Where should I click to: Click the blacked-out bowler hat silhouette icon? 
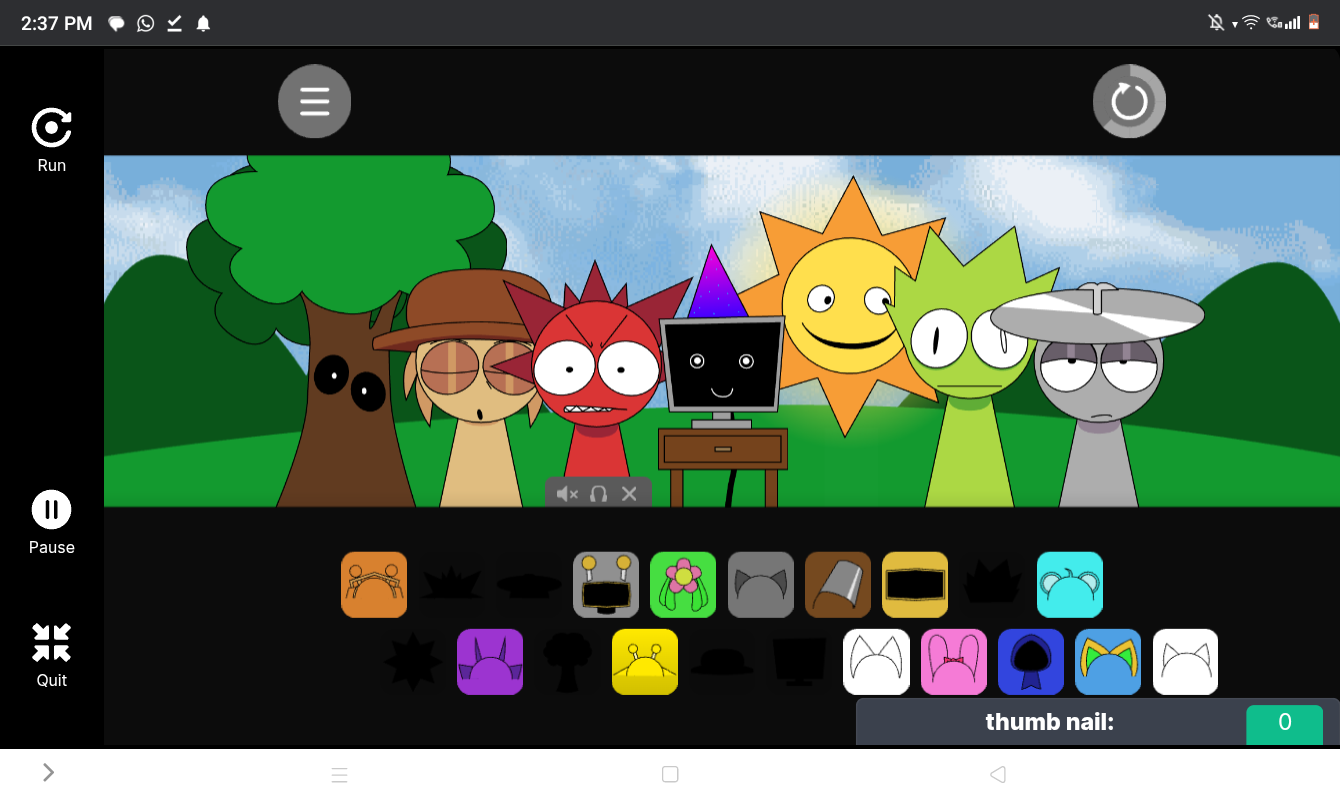pyautogui.click(x=722, y=662)
